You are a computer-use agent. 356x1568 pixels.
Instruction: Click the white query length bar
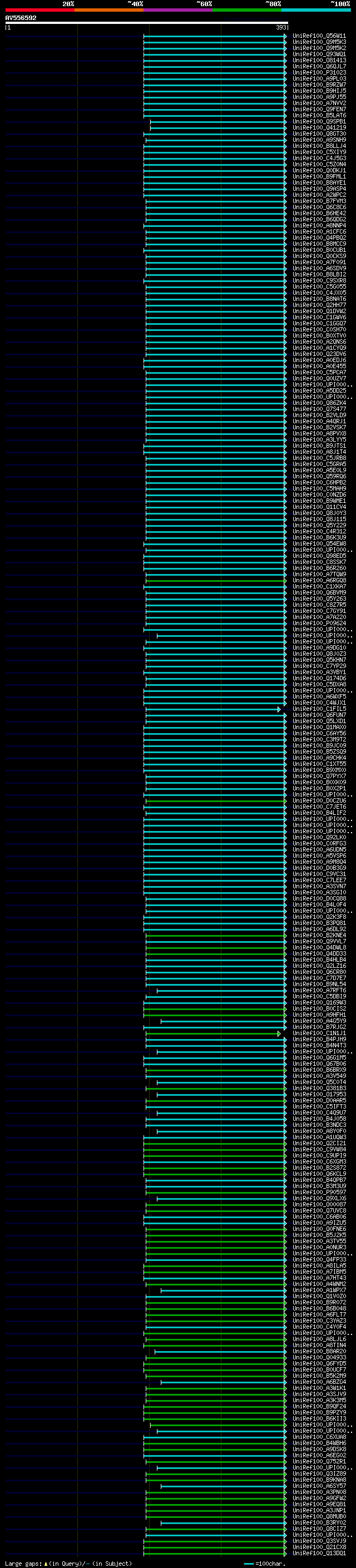coord(147,22)
